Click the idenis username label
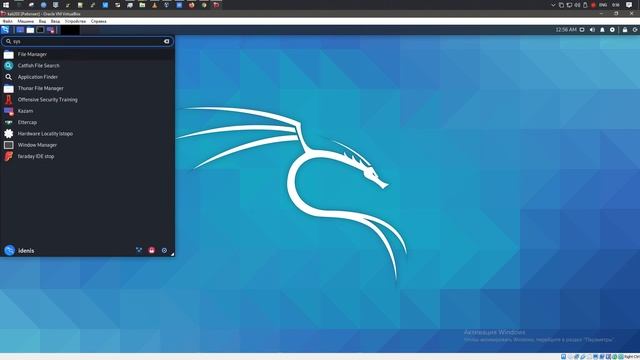This screenshot has width=640, height=360. (26, 251)
